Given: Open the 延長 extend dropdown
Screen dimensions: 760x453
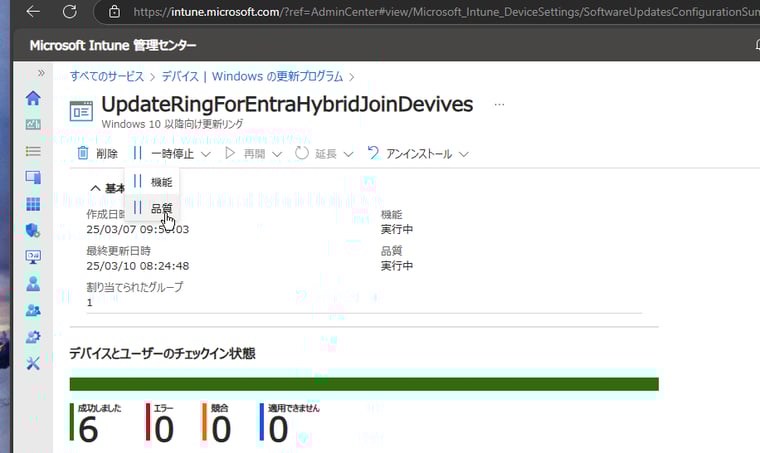Looking at the screenshot, I should [x=324, y=154].
